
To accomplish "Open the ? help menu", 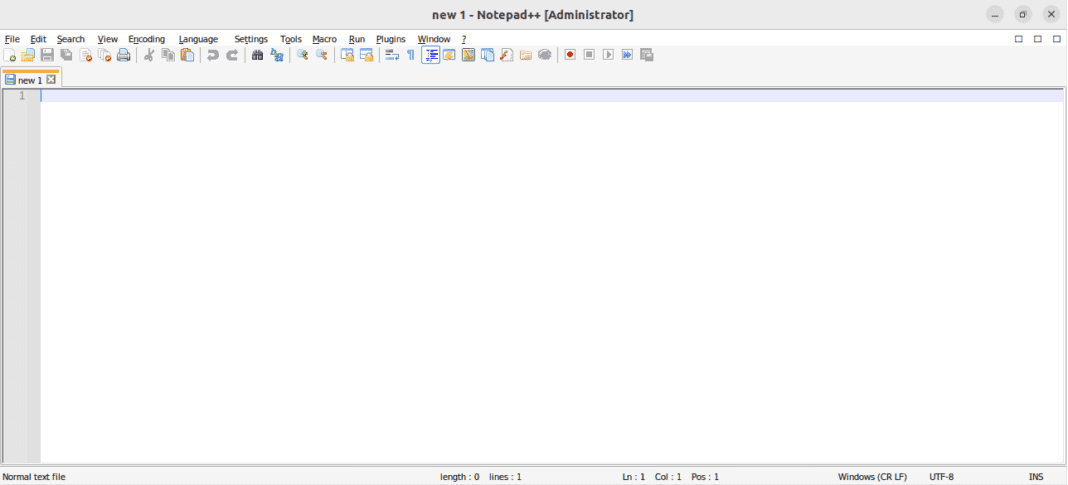I will pos(464,39).
